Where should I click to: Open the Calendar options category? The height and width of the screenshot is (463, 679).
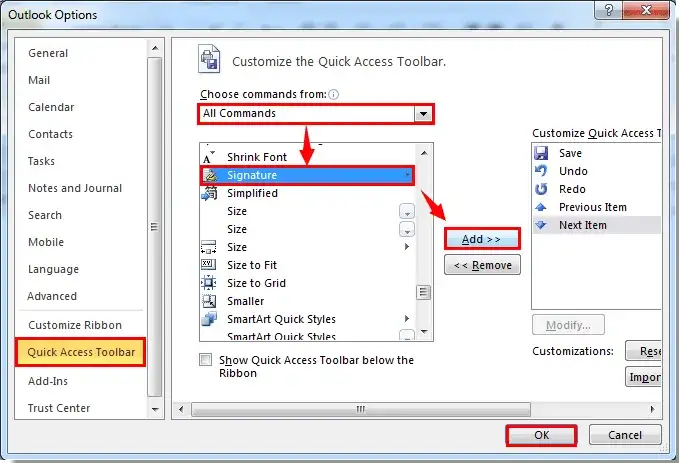pyautogui.click(x=51, y=107)
